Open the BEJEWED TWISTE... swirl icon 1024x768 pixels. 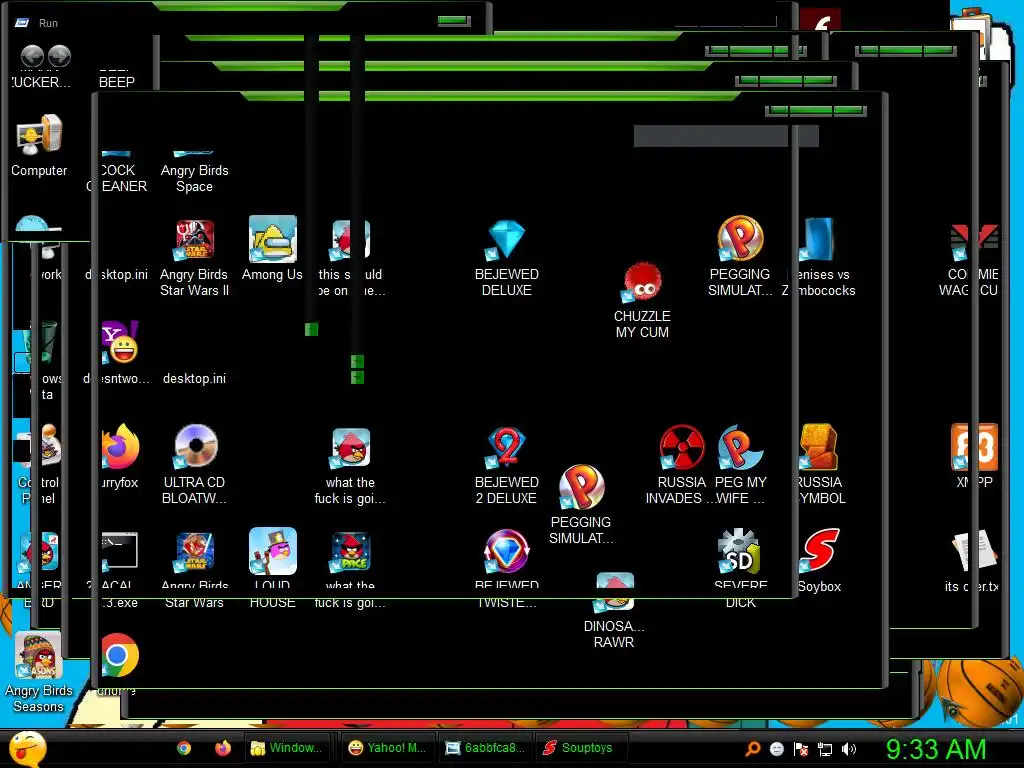tap(507, 551)
